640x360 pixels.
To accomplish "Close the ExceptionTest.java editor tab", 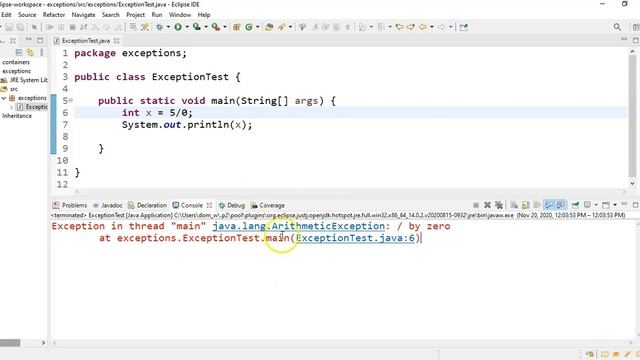I will (x=117, y=41).
